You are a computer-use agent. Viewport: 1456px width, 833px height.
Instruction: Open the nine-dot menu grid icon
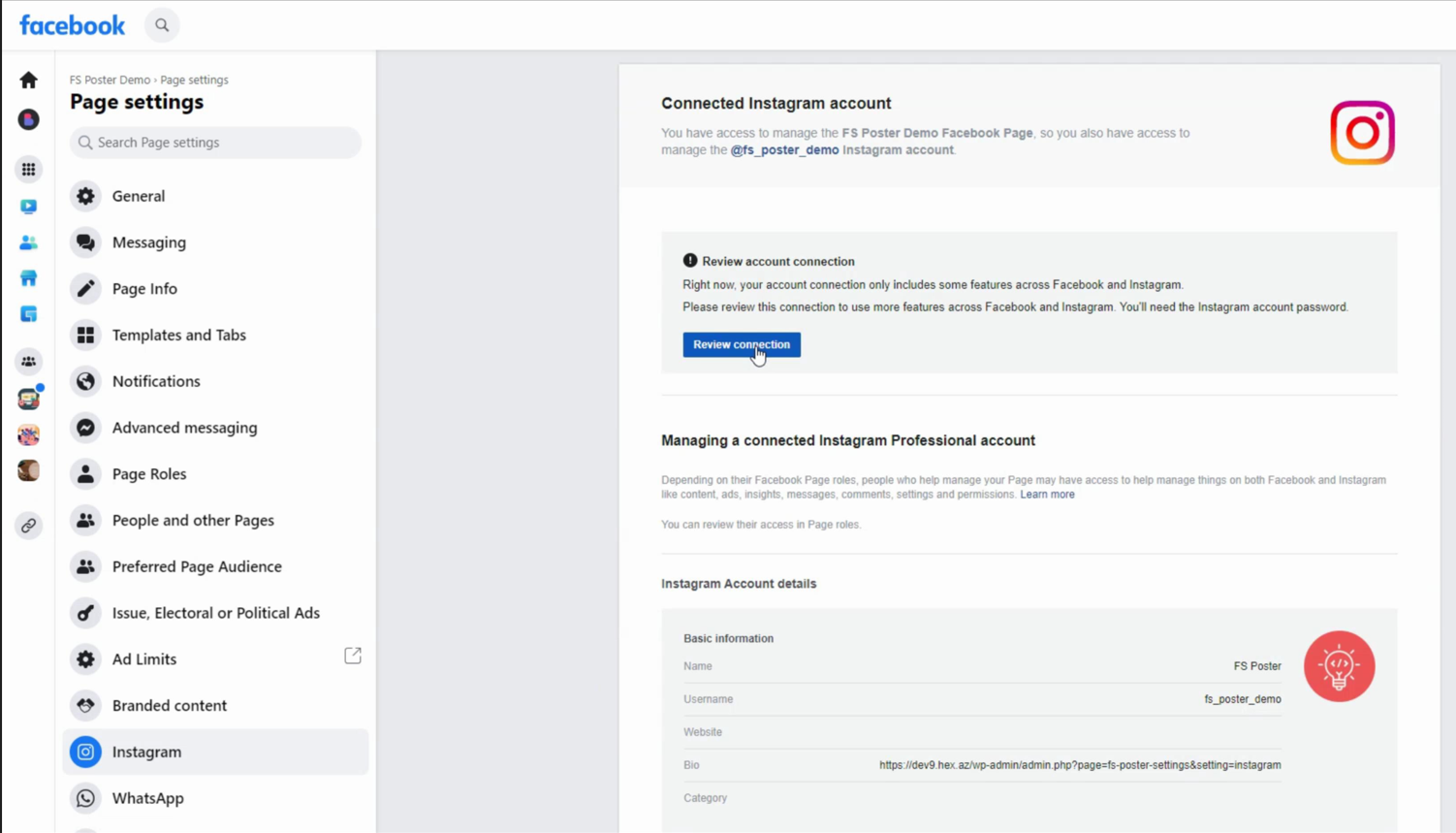[x=28, y=170]
